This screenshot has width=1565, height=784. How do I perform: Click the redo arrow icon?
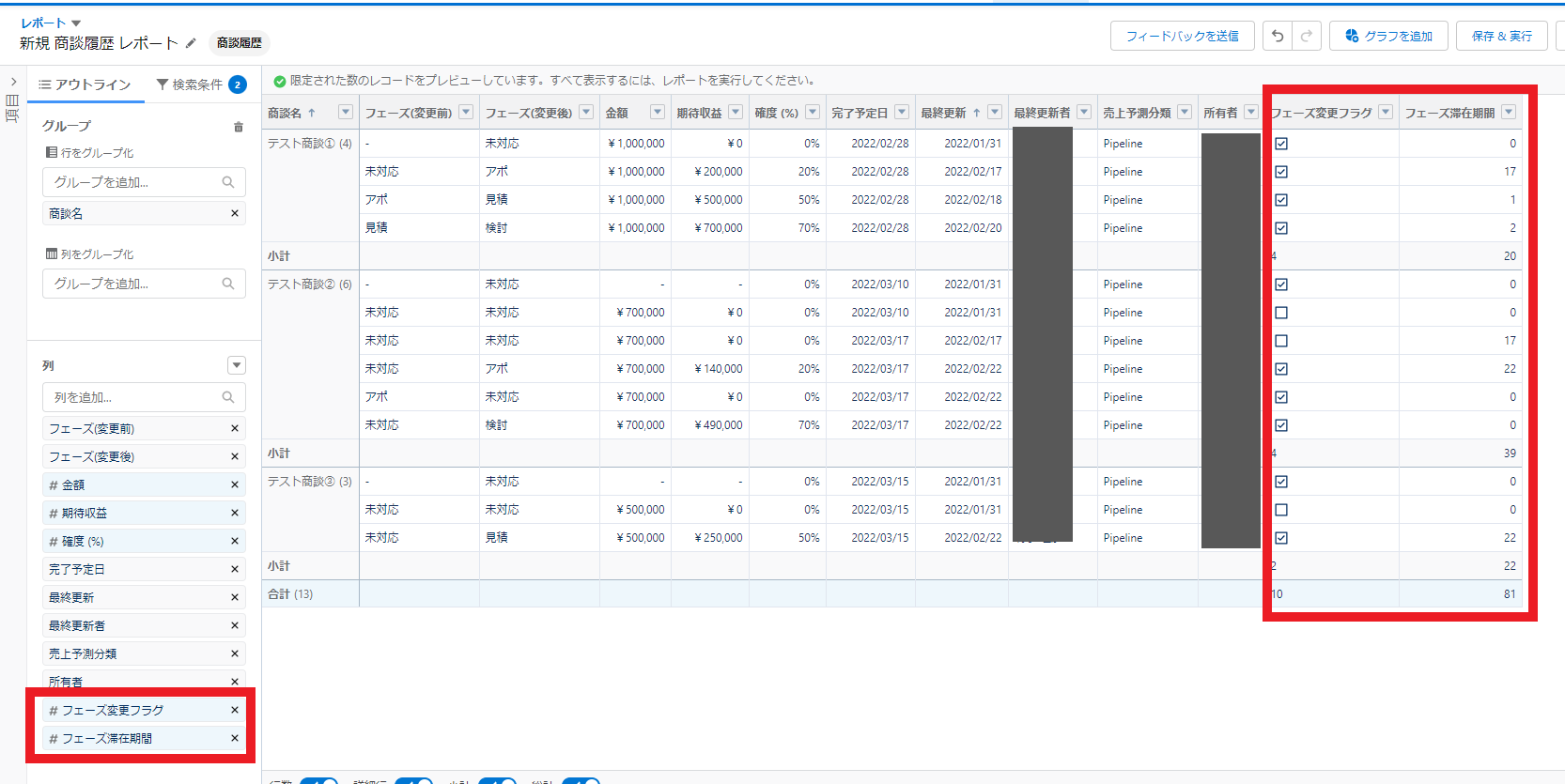pos(1307,36)
